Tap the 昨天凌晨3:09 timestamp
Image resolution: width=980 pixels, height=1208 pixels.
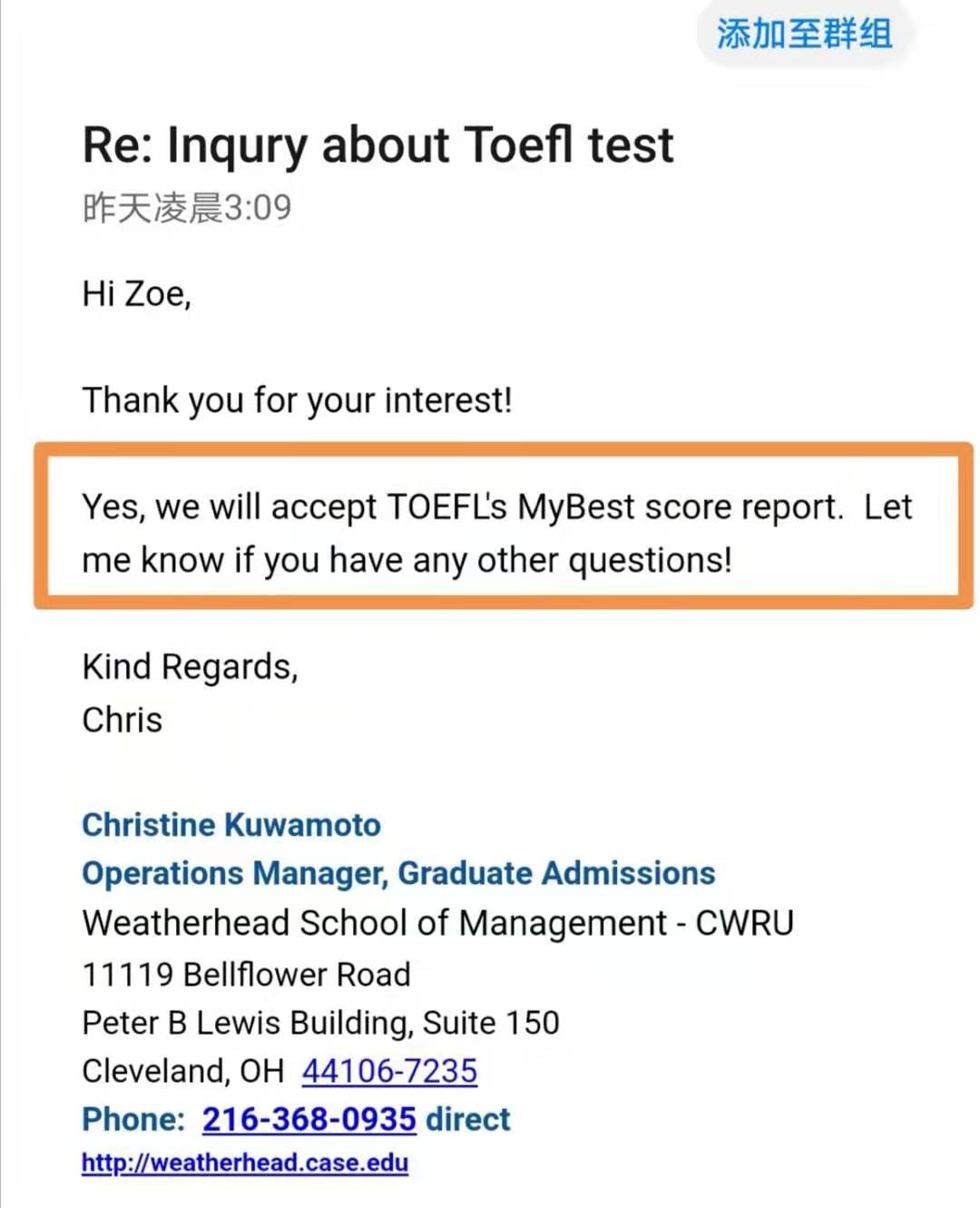(x=187, y=208)
